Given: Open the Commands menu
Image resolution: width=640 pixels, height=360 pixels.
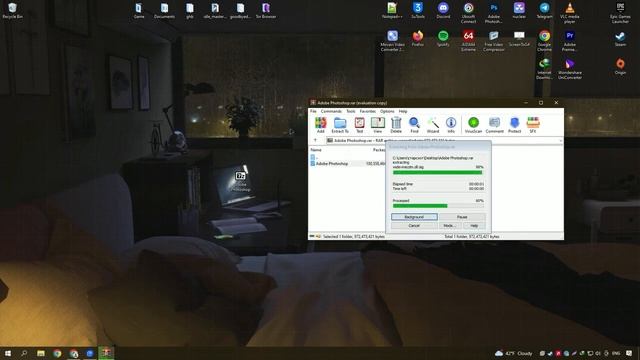Looking at the screenshot, I should 331,111.
